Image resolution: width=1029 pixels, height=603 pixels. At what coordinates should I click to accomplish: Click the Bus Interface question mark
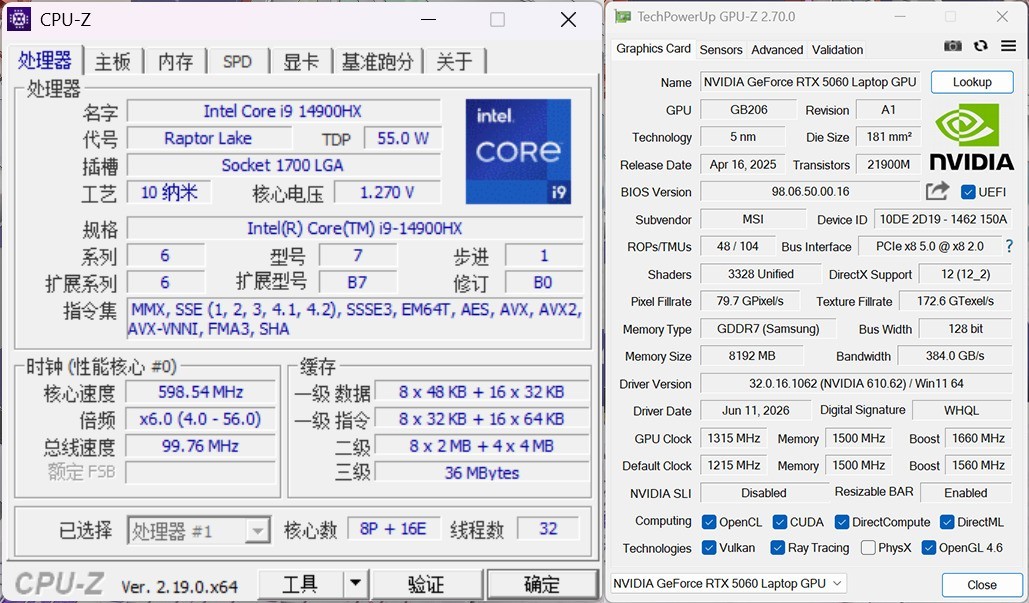click(1009, 246)
